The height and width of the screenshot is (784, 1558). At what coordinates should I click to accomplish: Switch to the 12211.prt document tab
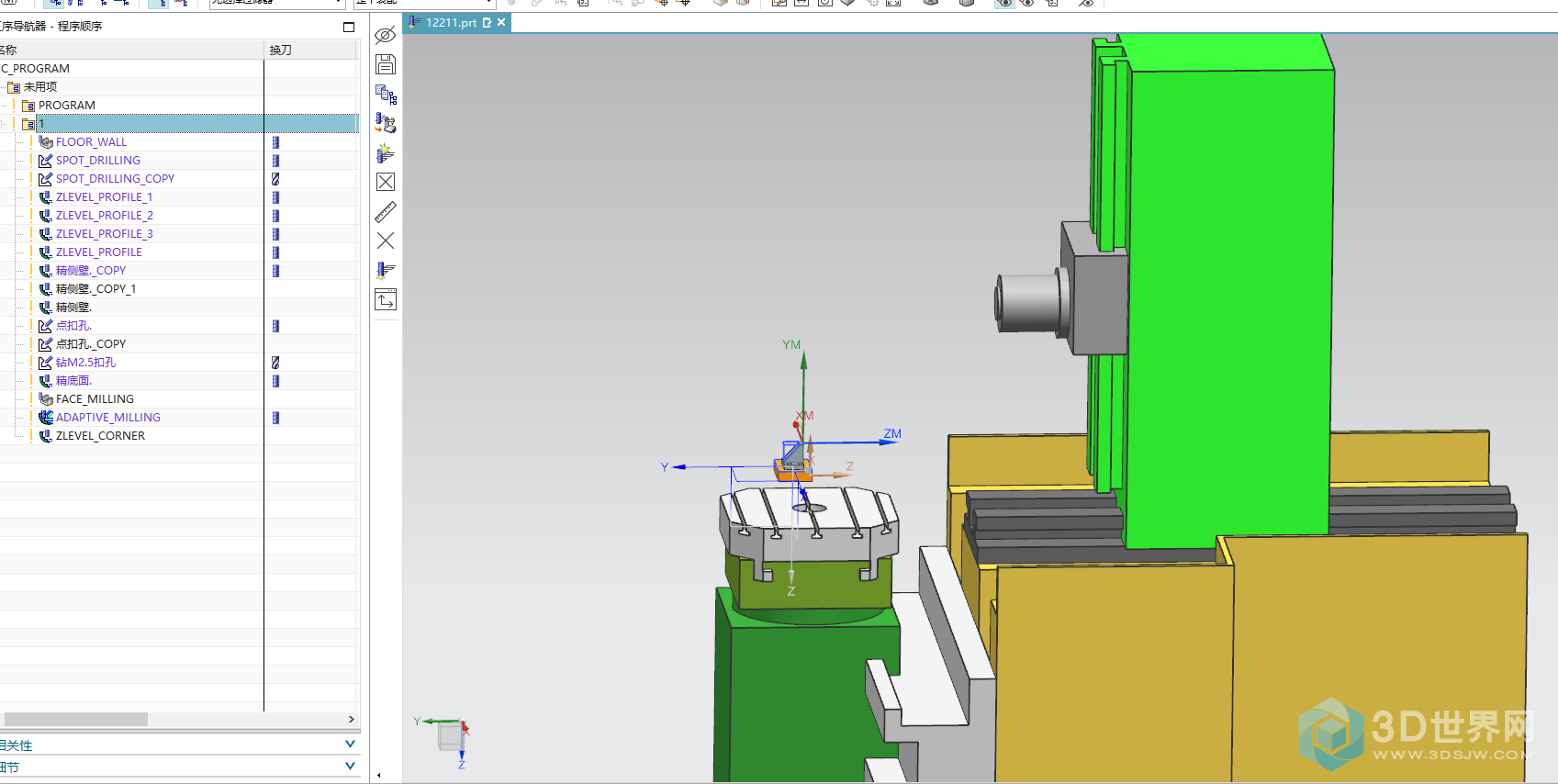coord(451,23)
